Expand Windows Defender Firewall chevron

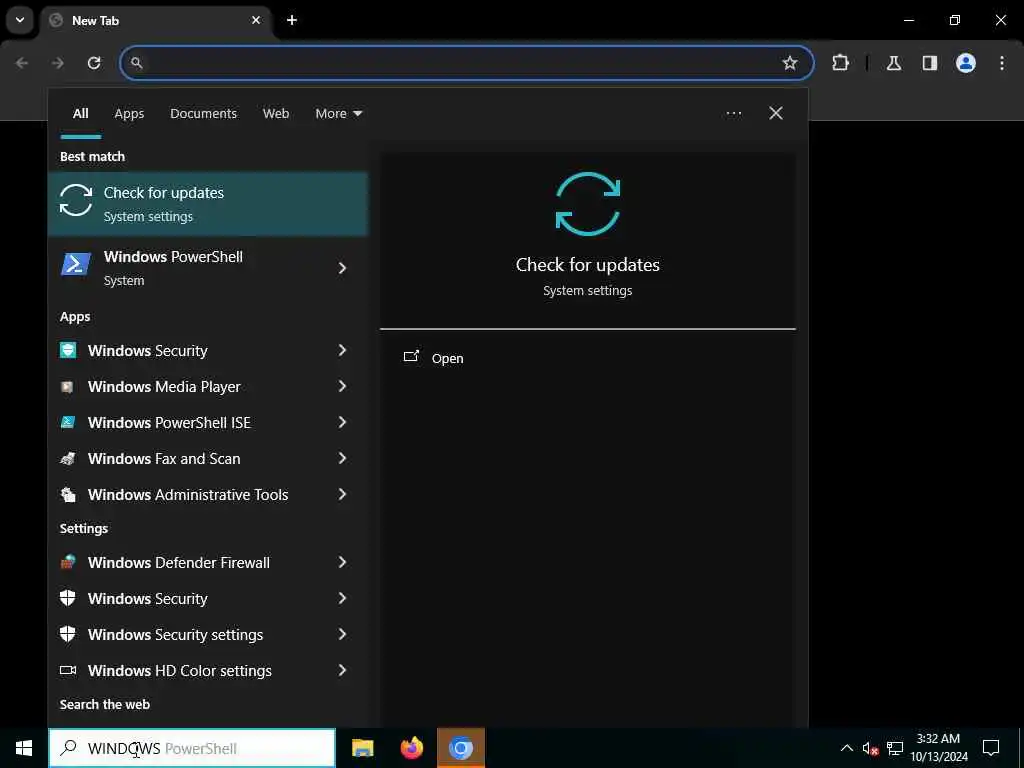point(342,562)
